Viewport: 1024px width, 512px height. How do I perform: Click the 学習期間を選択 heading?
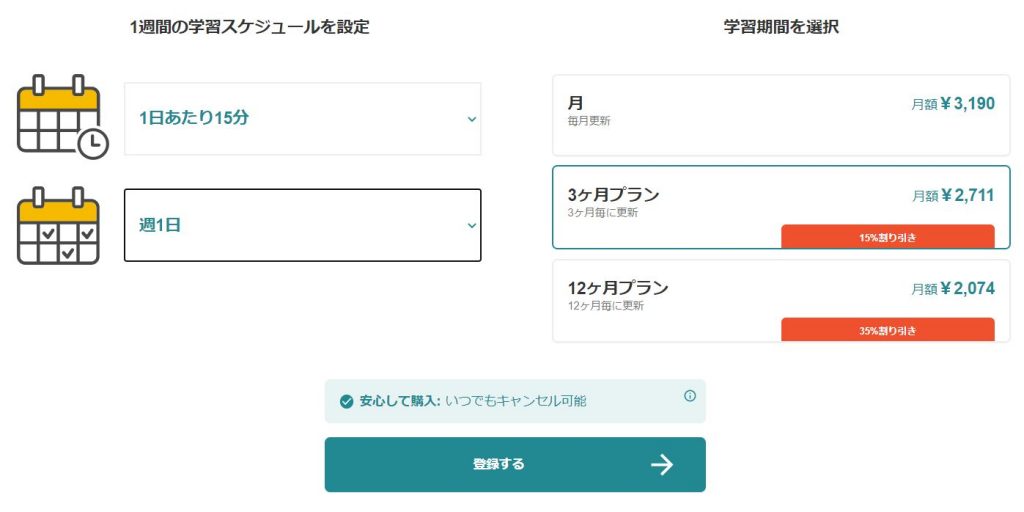(781, 27)
